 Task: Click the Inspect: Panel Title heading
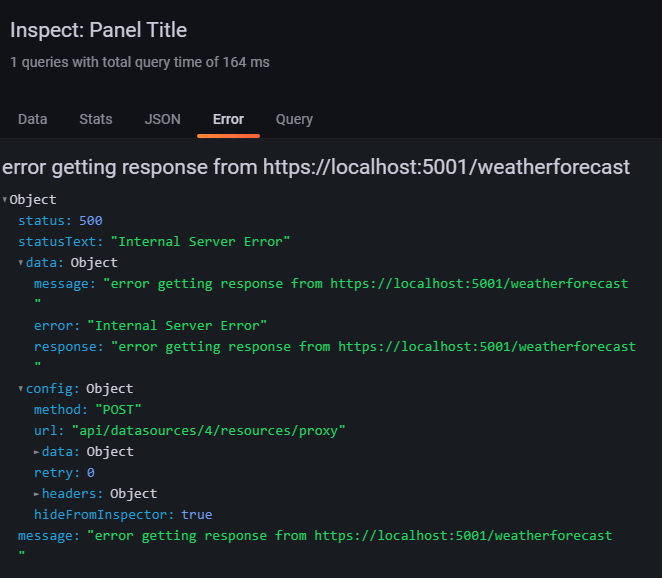(x=98, y=30)
